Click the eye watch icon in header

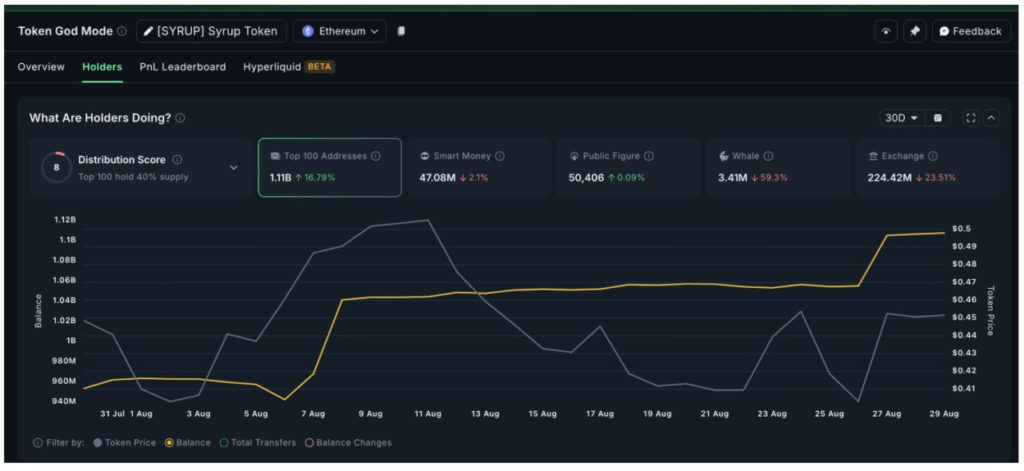[x=886, y=31]
